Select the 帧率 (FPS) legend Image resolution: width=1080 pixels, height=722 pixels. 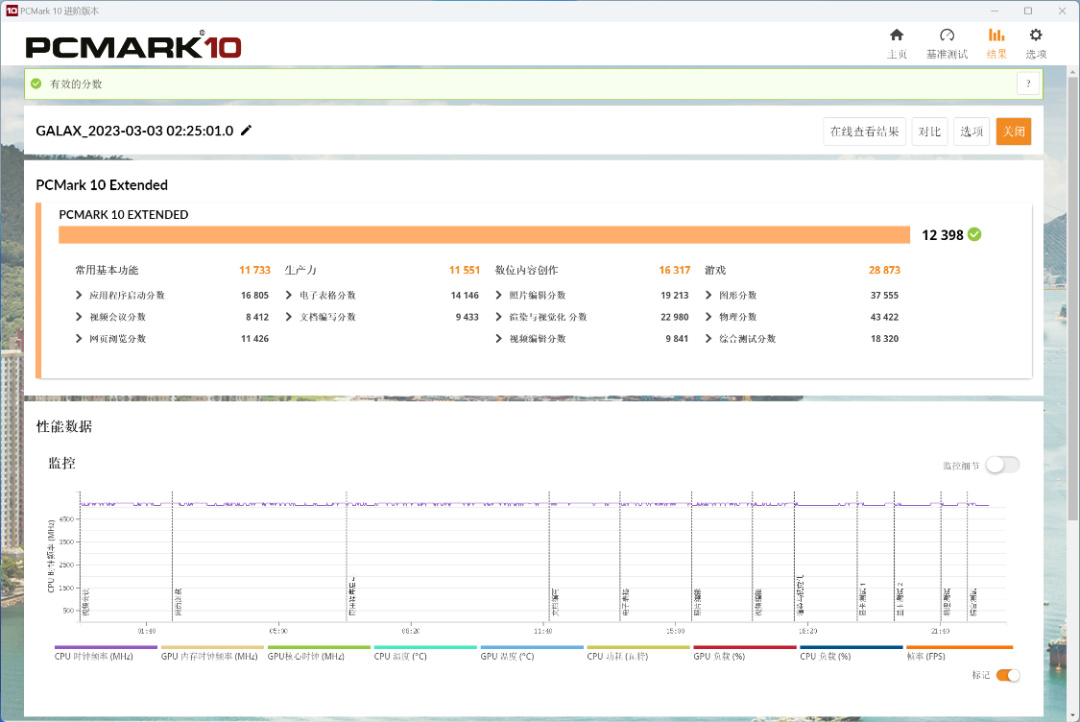(x=959, y=653)
